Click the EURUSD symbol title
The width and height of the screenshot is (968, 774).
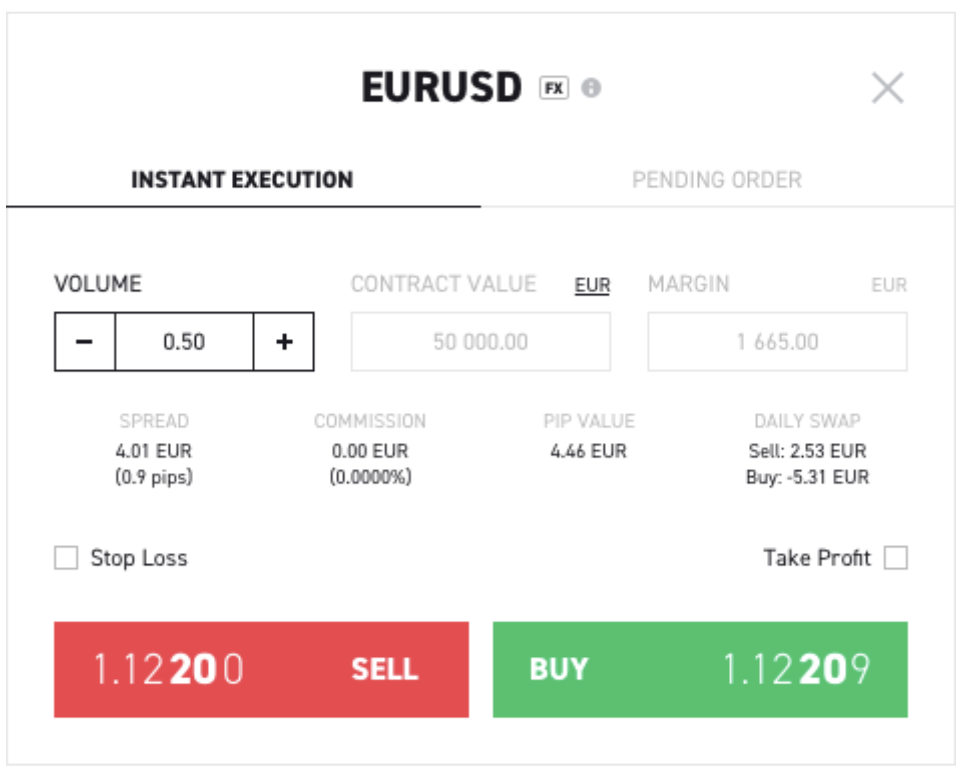pos(441,88)
